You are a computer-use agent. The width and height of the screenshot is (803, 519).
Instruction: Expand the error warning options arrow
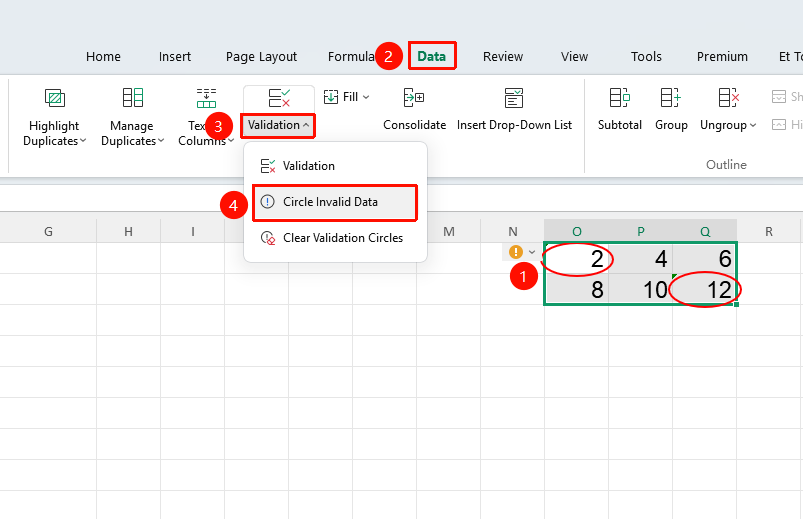click(532, 252)
